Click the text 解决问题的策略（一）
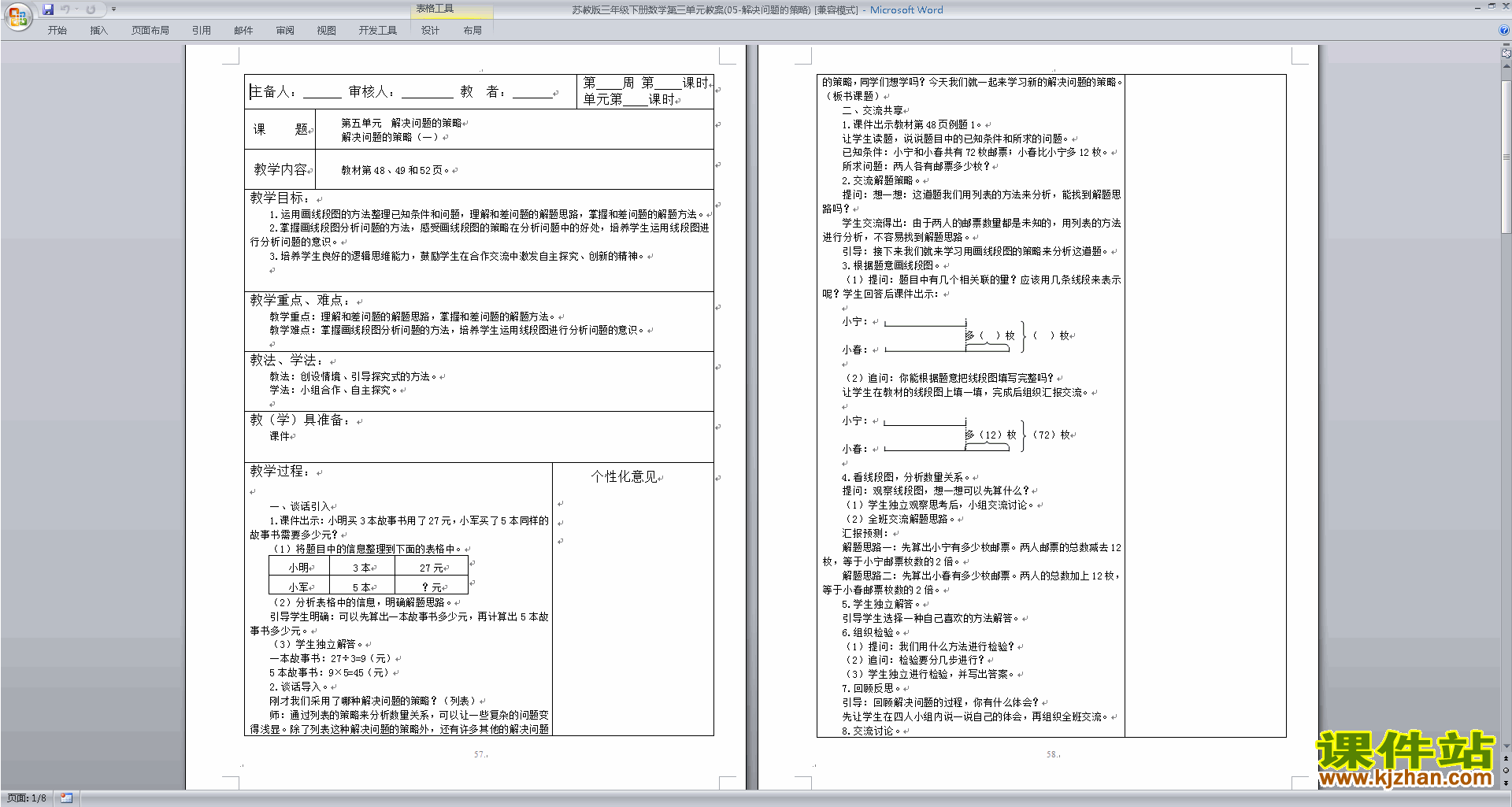 pos(390,137)
